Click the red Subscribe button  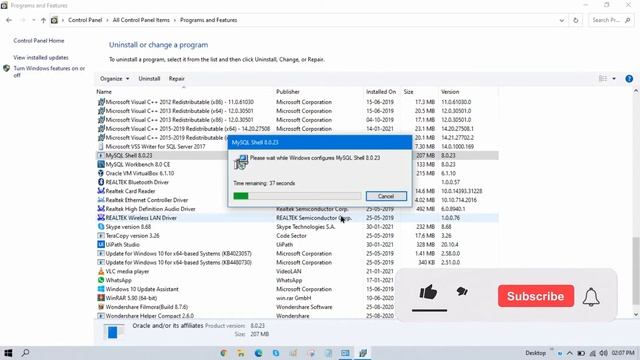[536, 296]
